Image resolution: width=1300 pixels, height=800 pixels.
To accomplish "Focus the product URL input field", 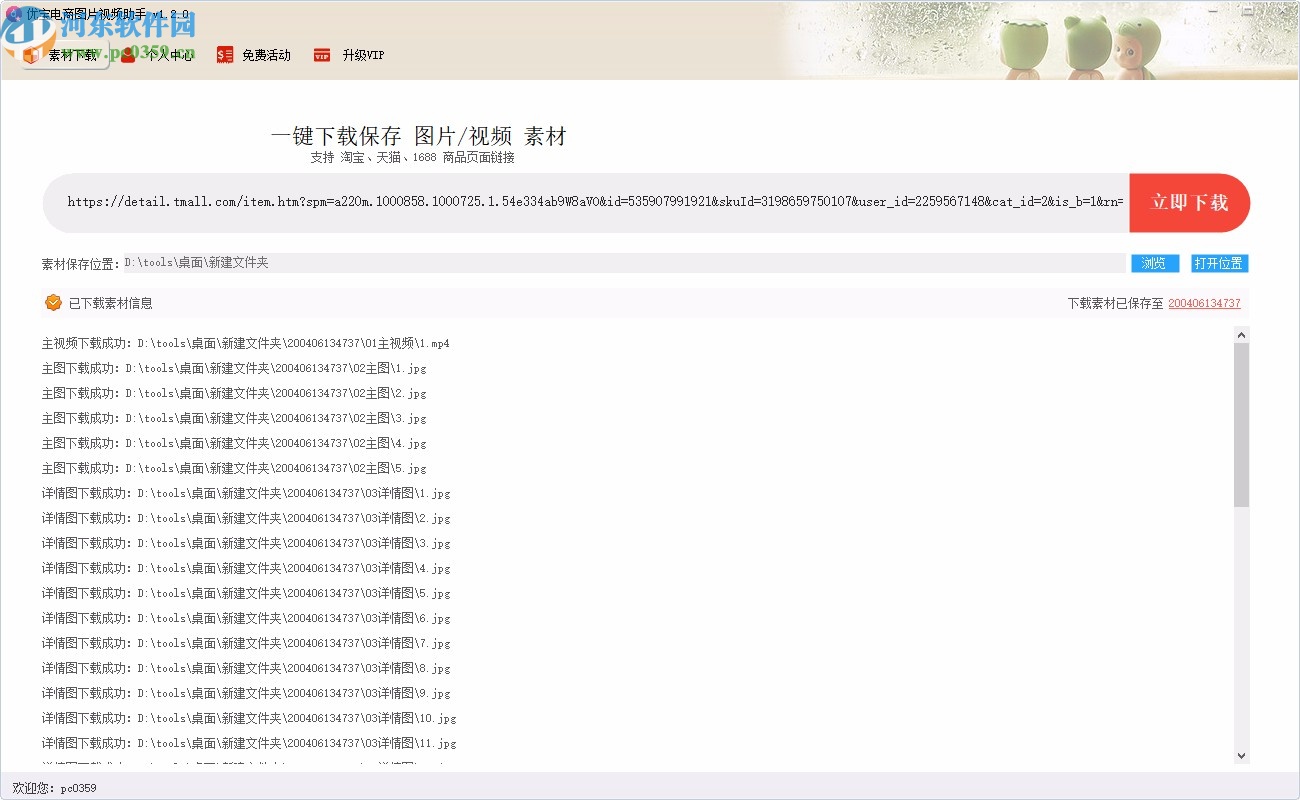I will coord(595,202).
